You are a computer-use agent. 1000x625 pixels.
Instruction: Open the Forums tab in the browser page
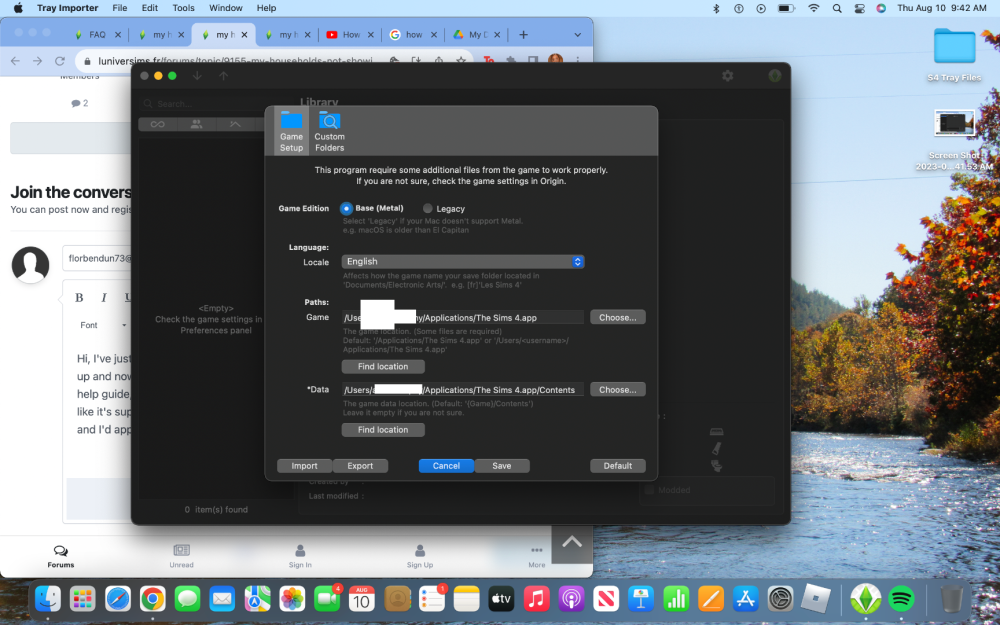[61, 556]
